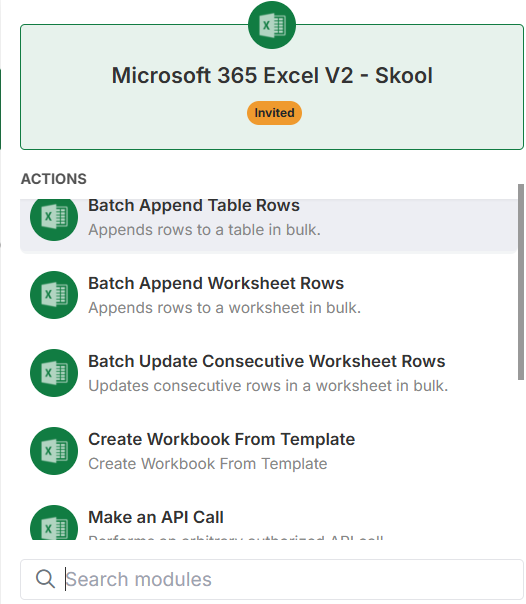Click 'Appends rows to a table in bulk.' description

click(x=204, y=230)
